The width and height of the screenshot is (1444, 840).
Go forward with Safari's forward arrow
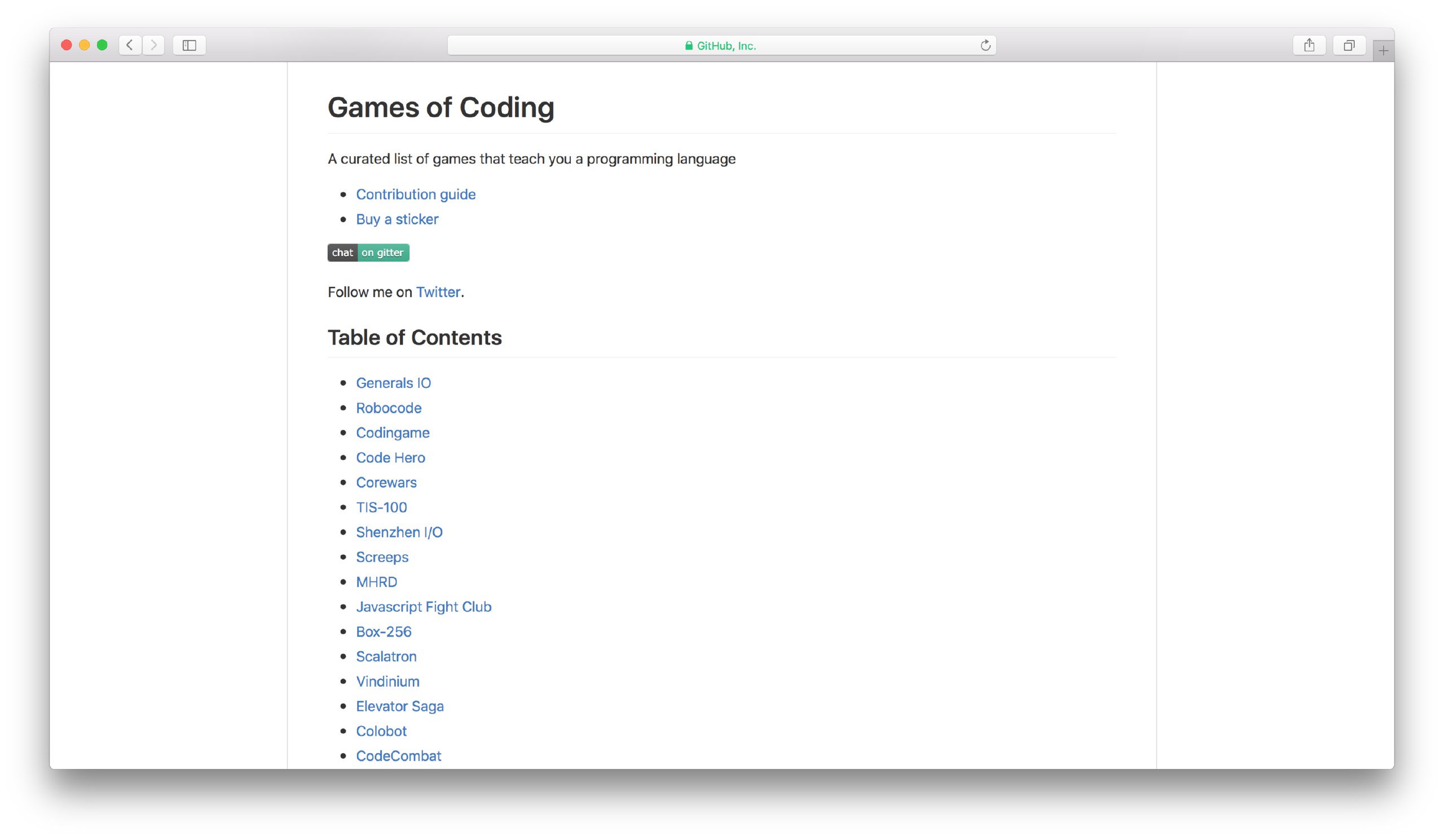click(x=153, y=45)
